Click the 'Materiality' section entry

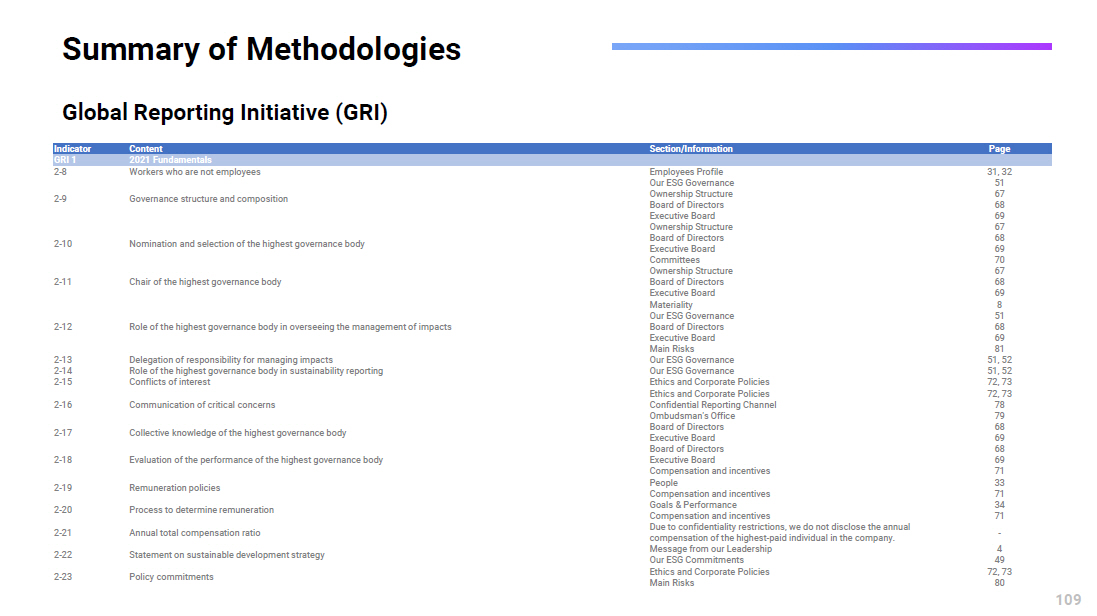tap(670, 305)
